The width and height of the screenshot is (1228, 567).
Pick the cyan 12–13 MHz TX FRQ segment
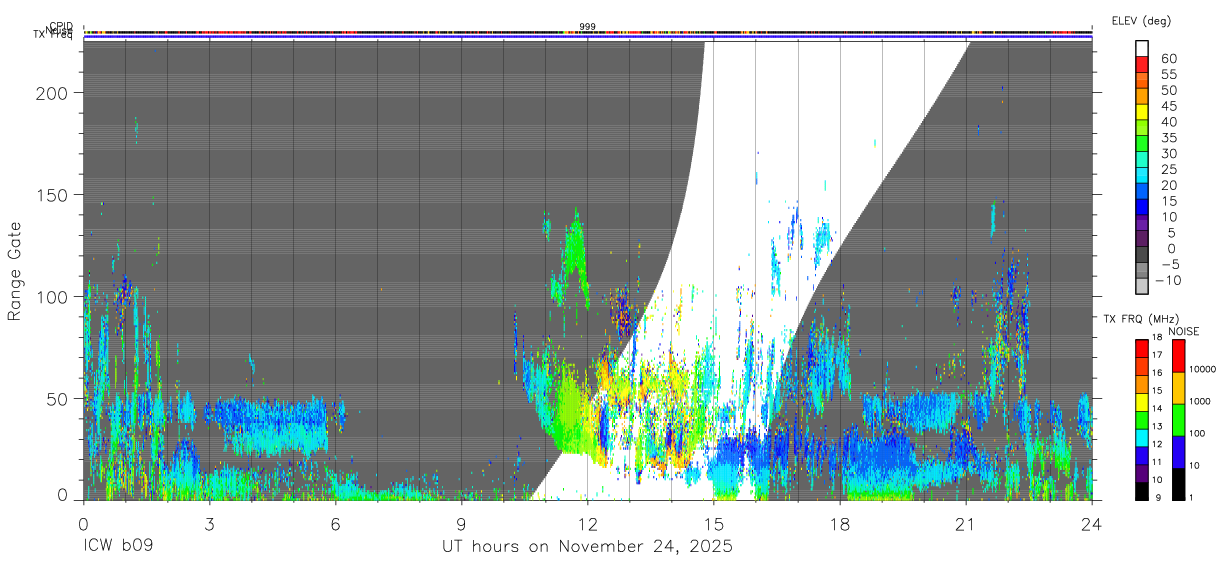1142,437
